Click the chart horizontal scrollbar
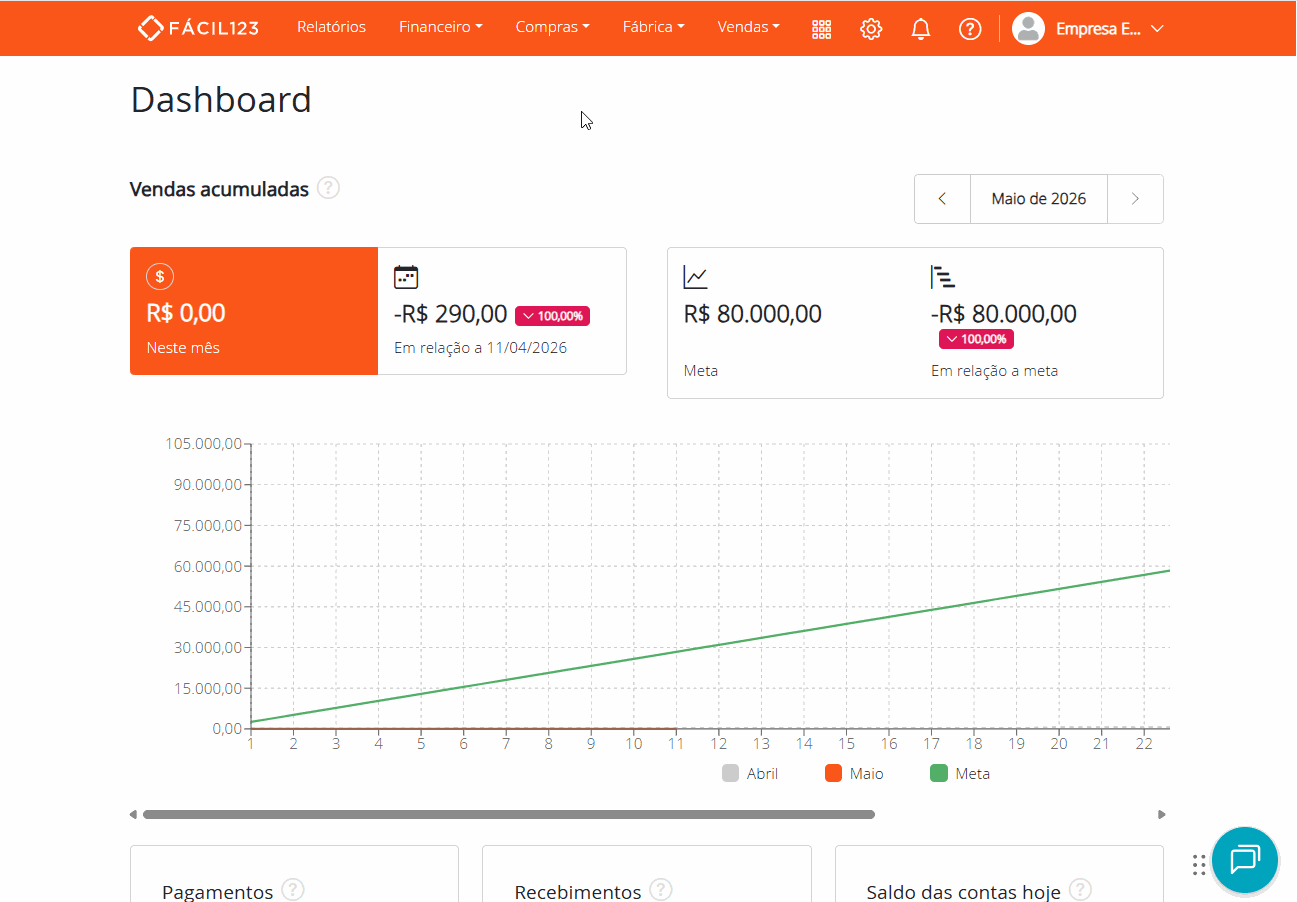The width and height of the screenshot is (1297, 902). tap(509, 814)
